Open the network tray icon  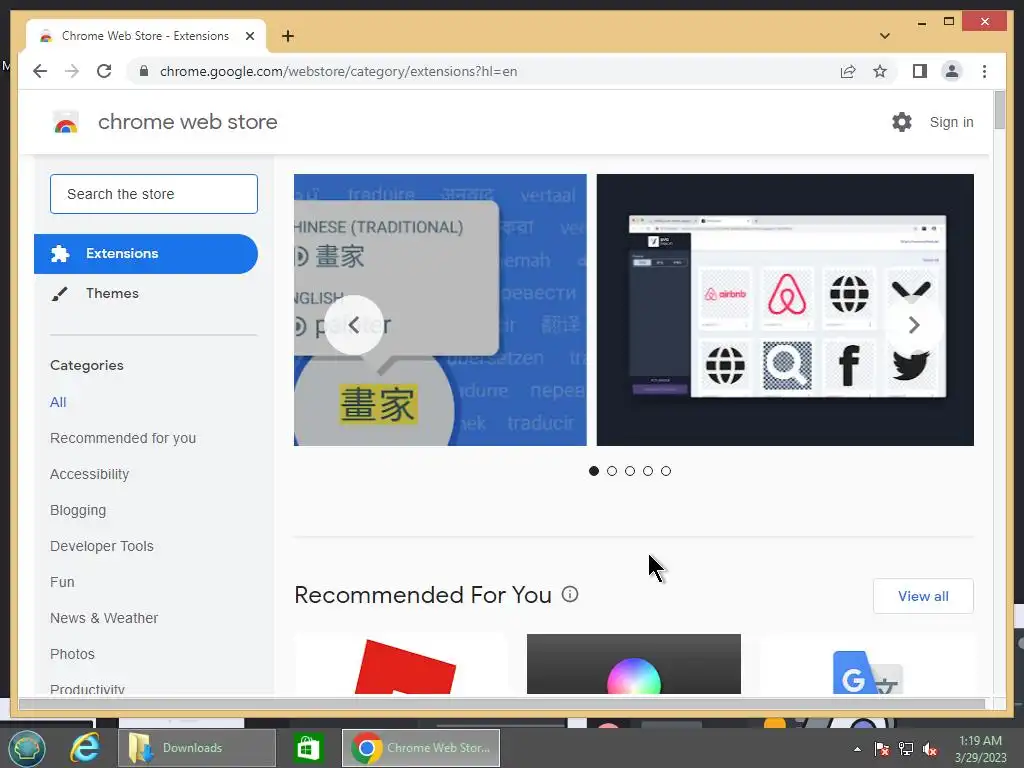[x=906, y=749]
